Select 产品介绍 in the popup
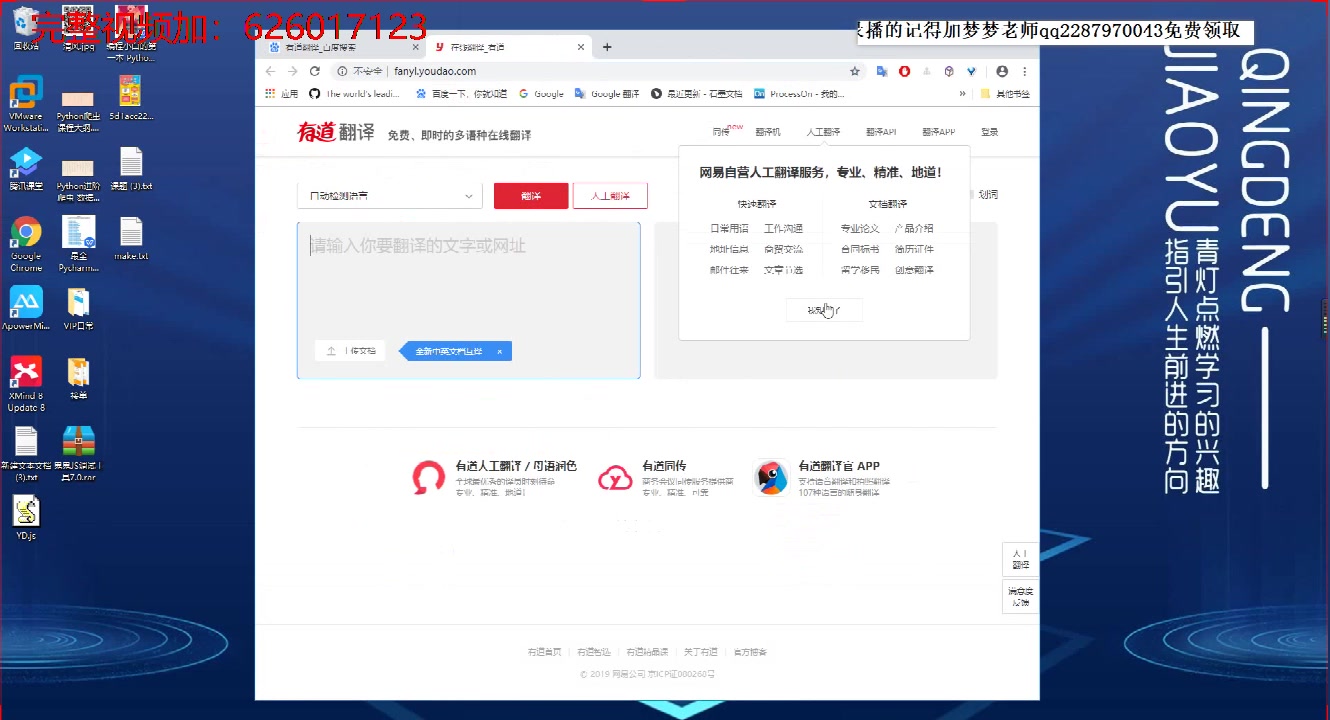Screen dimensions: 1330x720 pos(913,229)
